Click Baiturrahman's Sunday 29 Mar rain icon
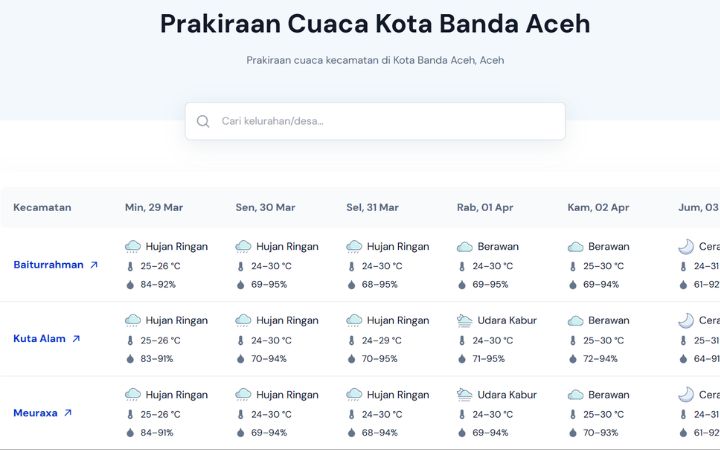 point(133,247)
